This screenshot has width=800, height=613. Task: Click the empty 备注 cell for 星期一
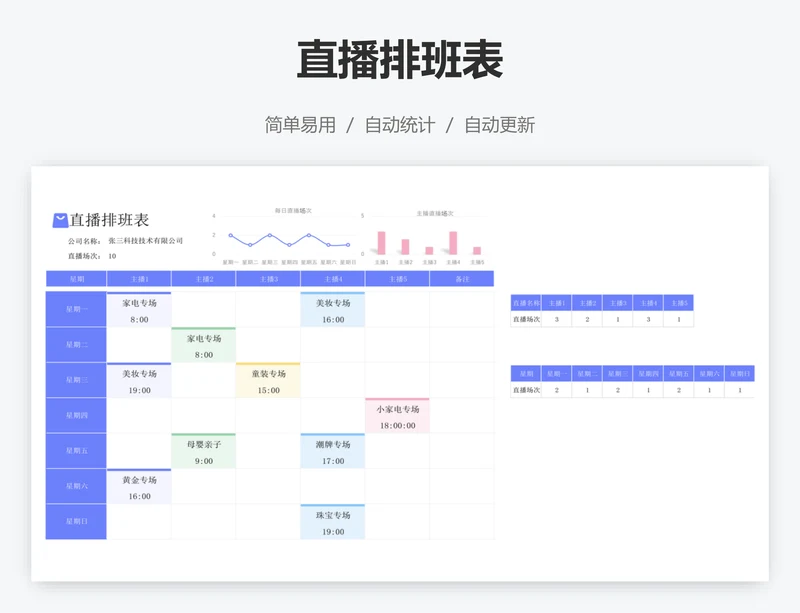click(x=462, y=309)
